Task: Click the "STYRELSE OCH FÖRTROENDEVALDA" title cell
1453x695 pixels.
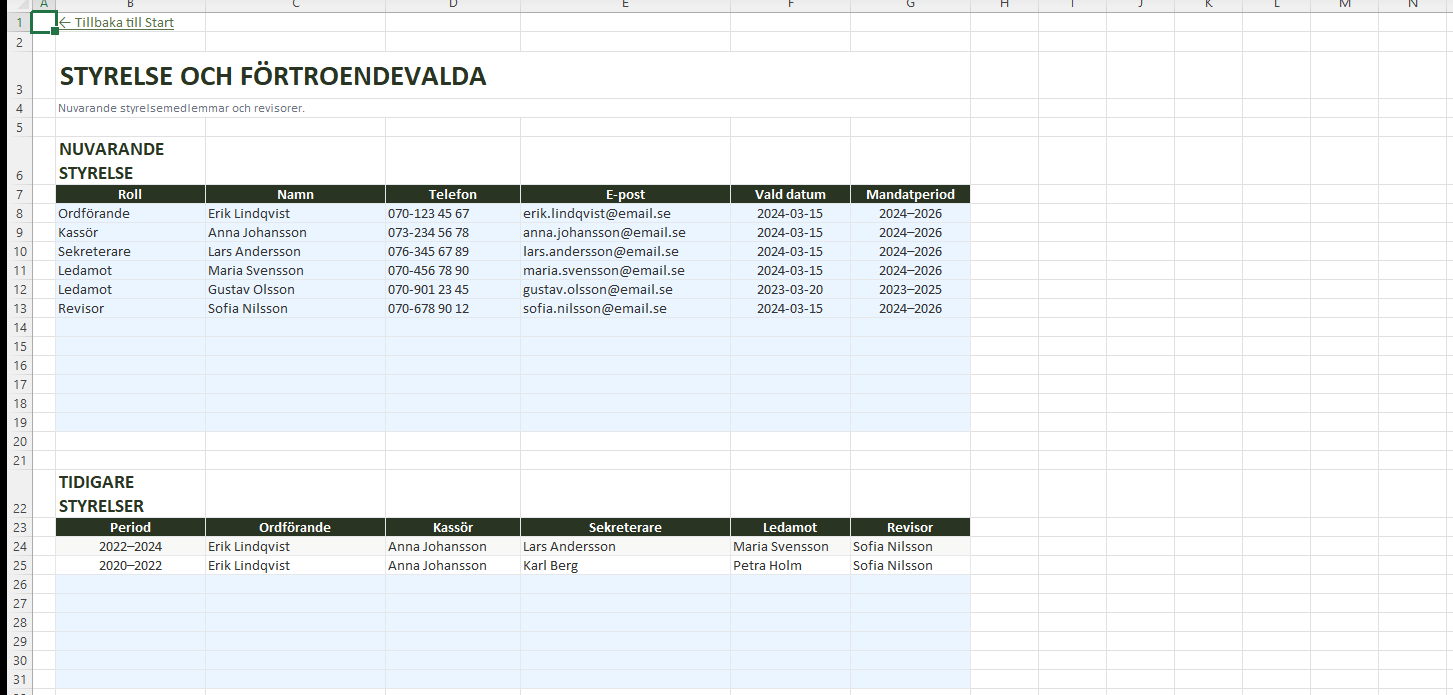Action: (273, 76)
